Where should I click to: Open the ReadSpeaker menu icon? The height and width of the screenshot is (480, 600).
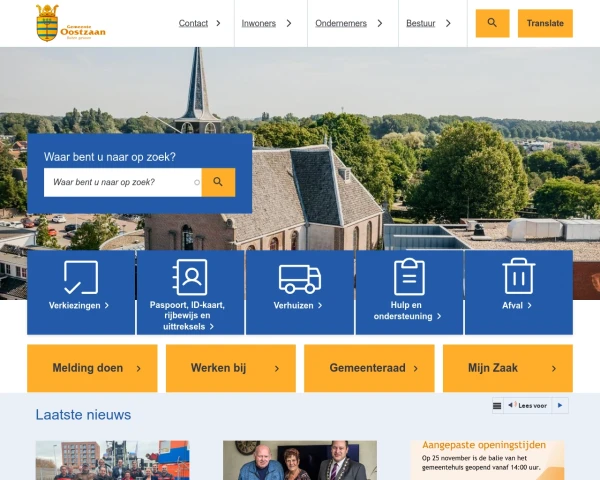point(497,406)
